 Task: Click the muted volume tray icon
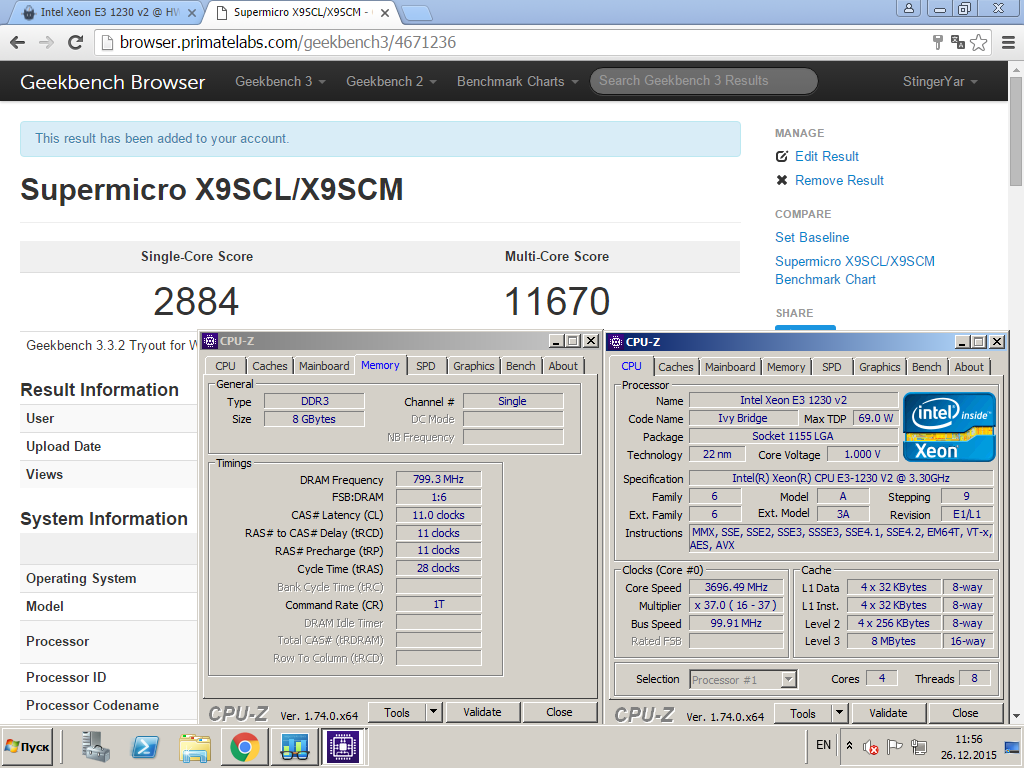pyautogui.click(x=871, y=746)
